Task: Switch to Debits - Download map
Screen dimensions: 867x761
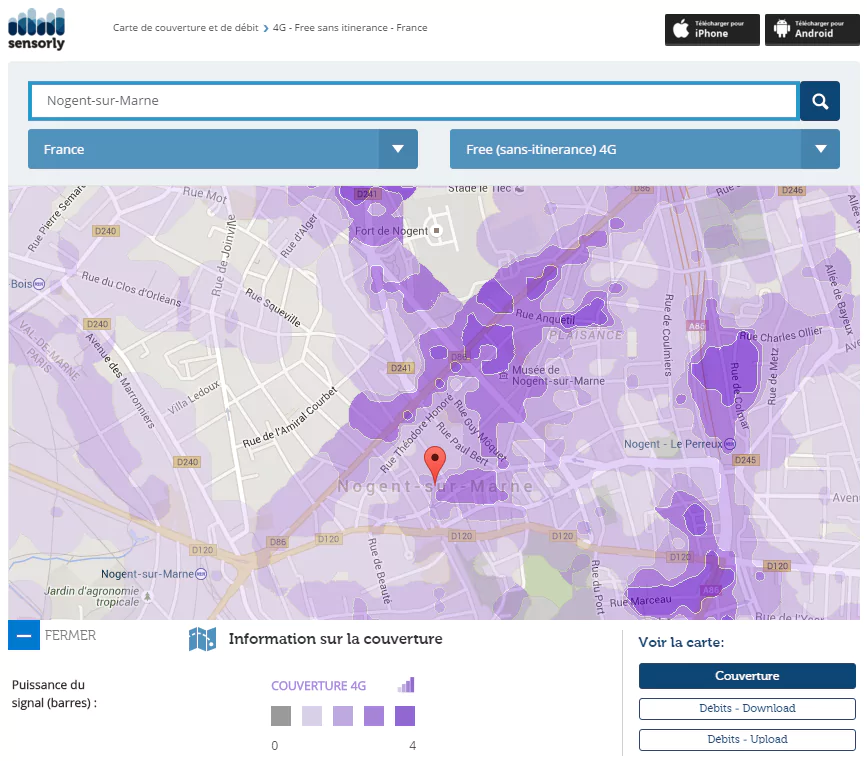Action: [747, 708]
